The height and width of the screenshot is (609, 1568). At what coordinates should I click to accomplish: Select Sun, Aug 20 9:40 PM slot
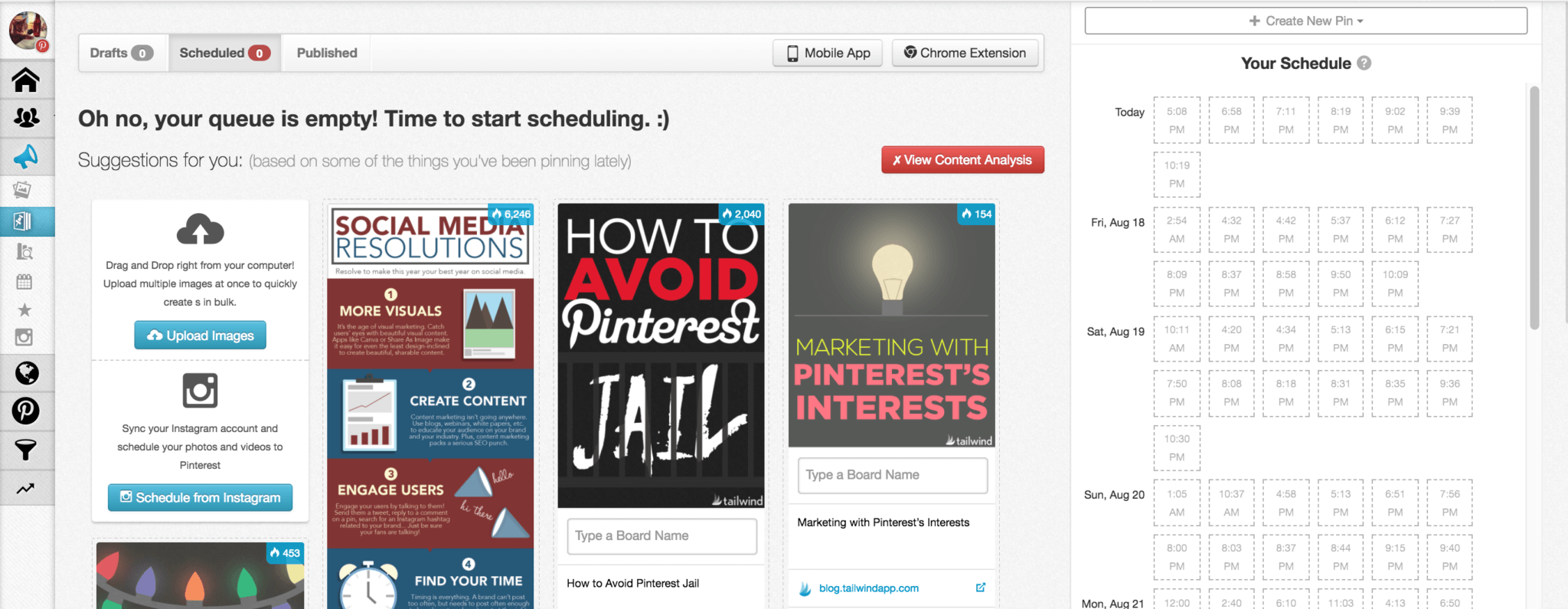click(1449, 557)
